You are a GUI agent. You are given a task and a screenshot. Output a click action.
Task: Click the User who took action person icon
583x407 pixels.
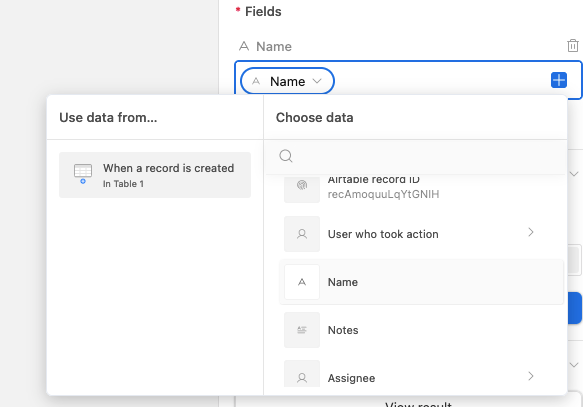(x=302, y=234)
